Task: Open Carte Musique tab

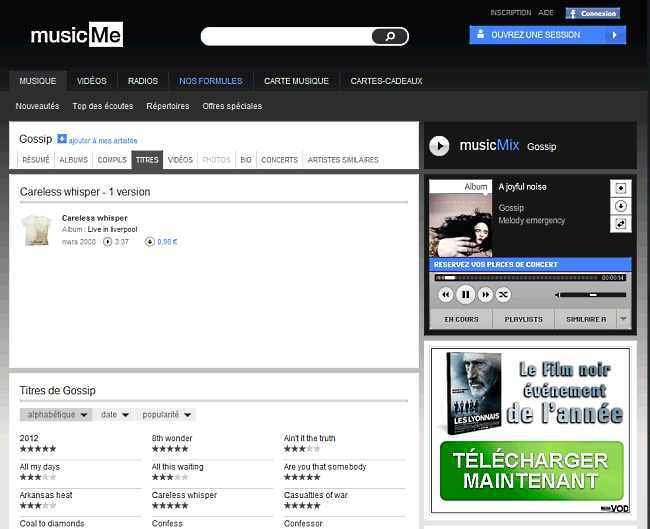Action: pos(296,81)
